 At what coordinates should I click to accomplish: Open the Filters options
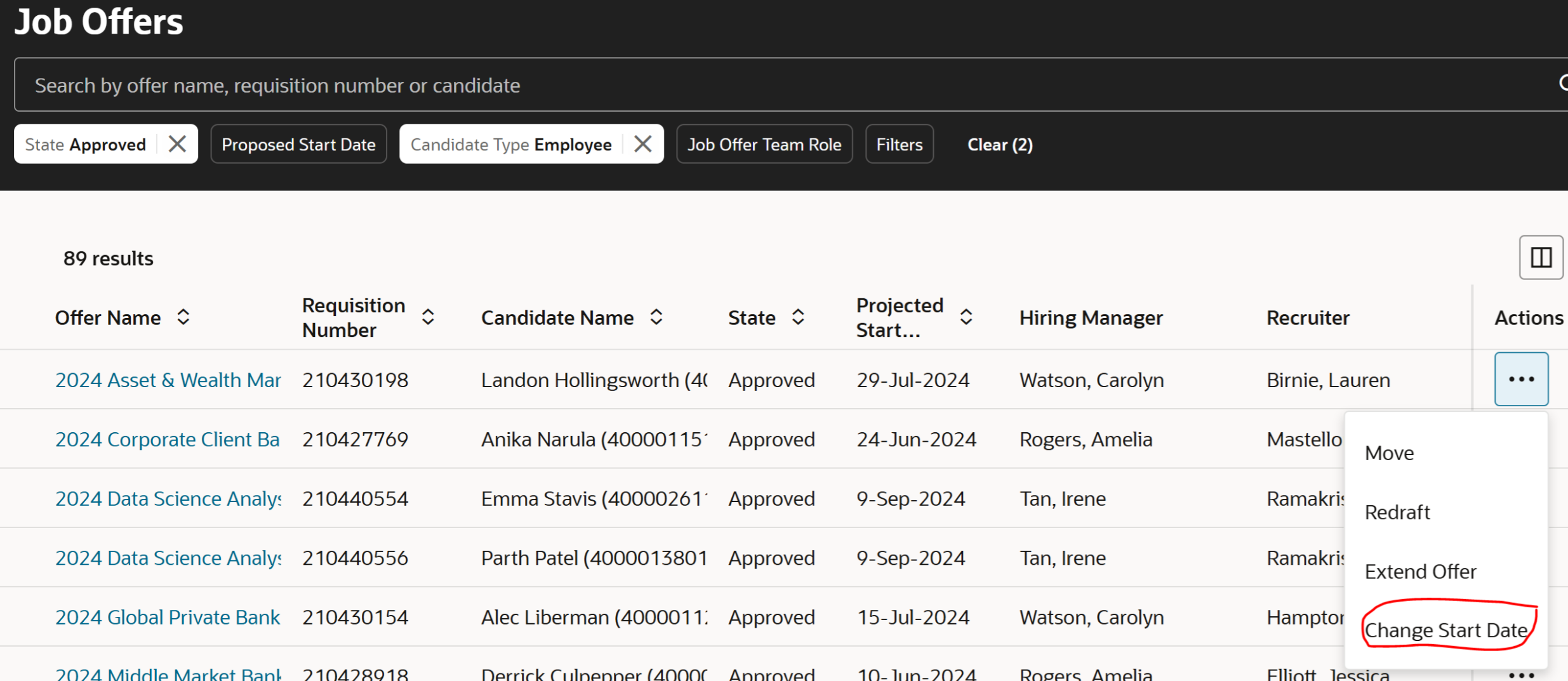[899, 144]
